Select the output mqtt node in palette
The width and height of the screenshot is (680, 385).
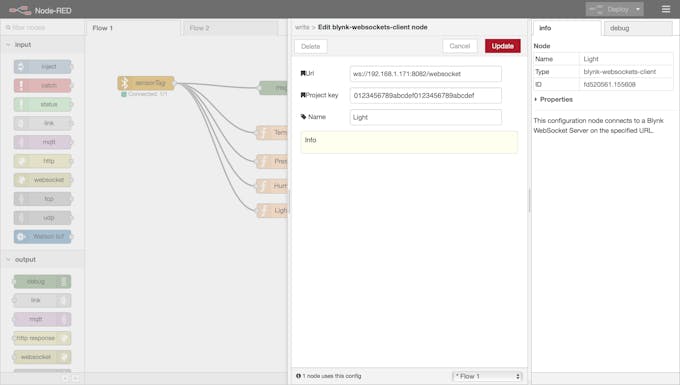pyautogui.click(x=42, y=320)
